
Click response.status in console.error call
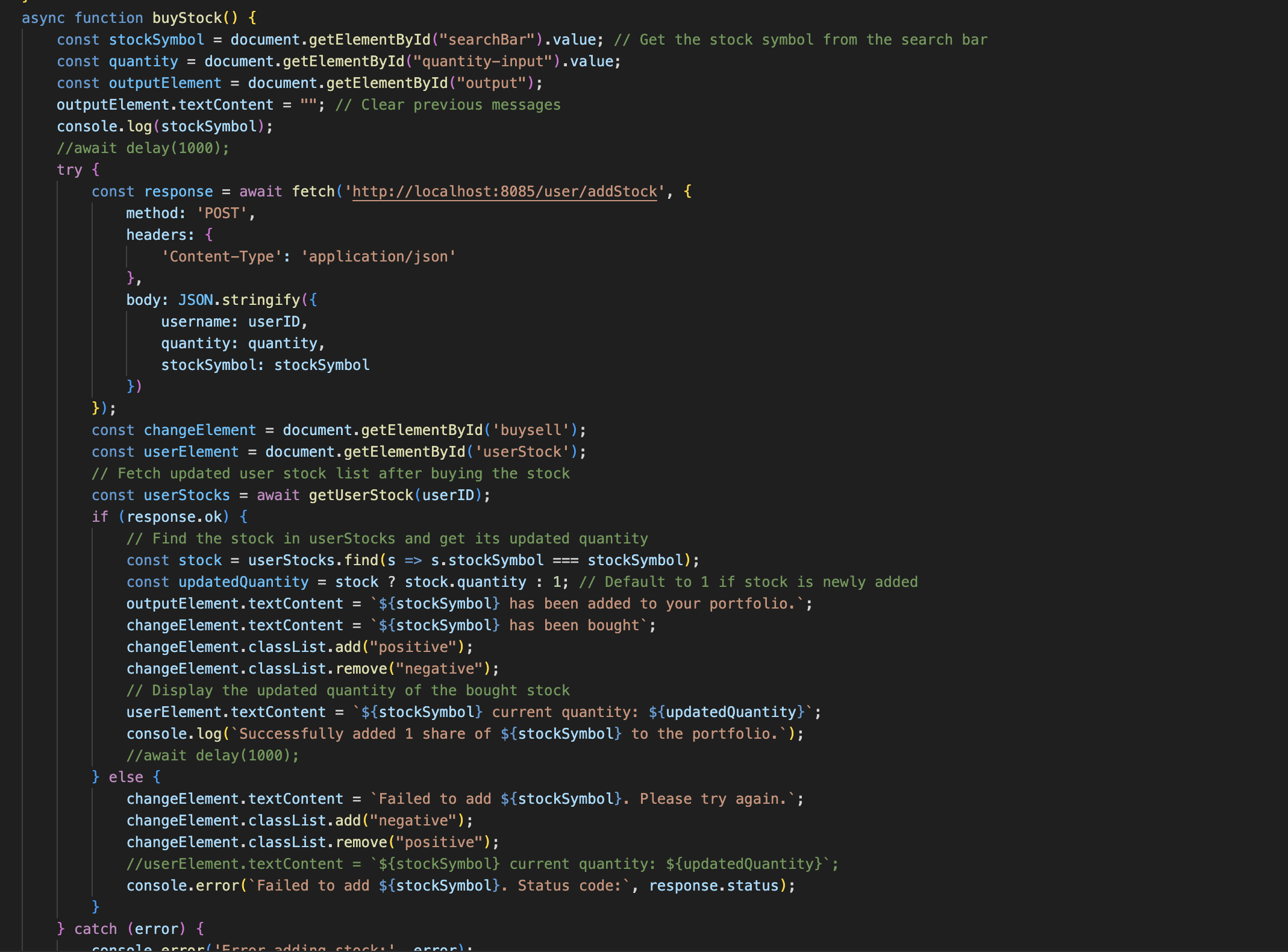coord(713,886)
